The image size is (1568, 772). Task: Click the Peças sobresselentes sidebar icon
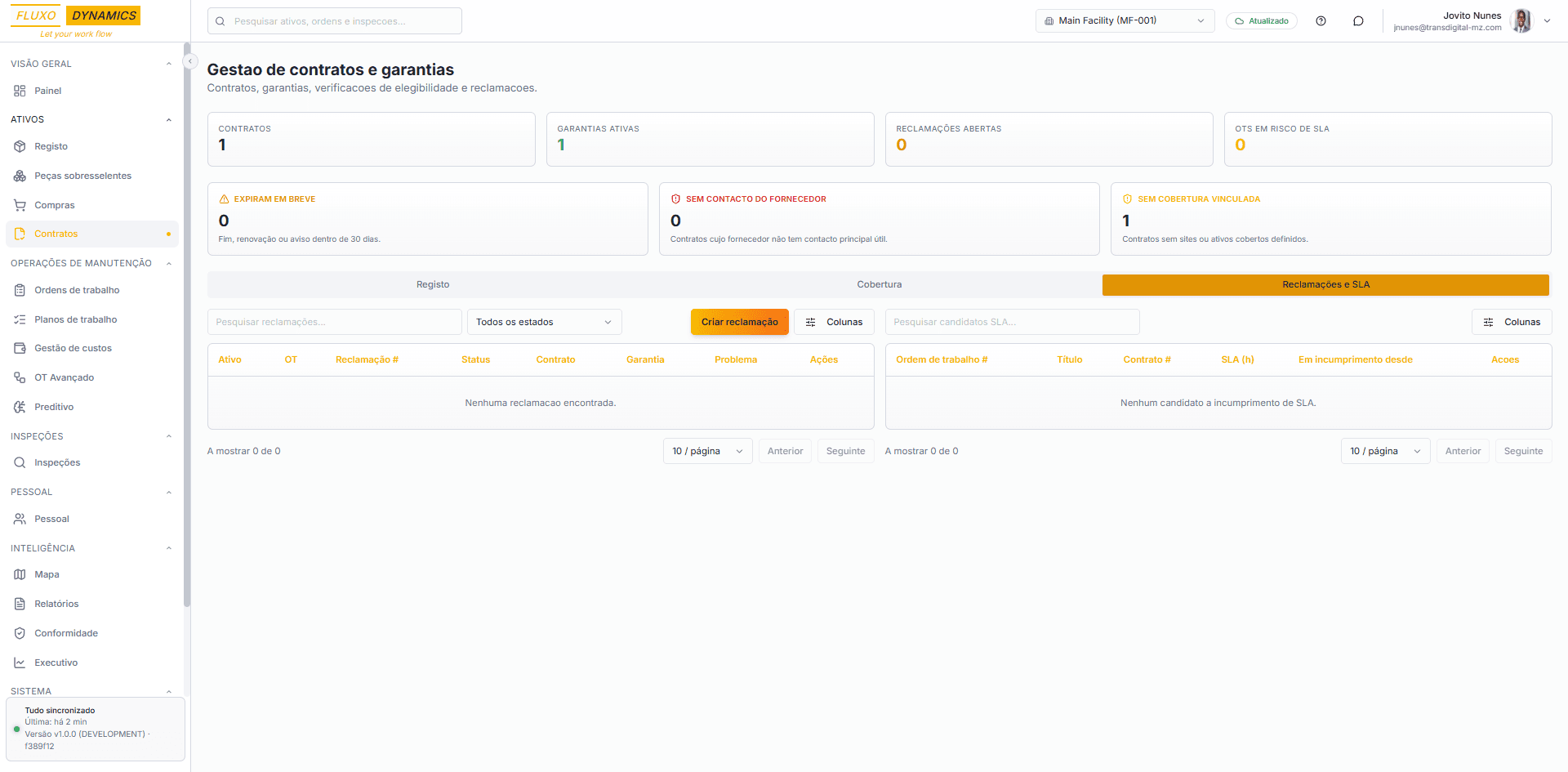click(20, 176)
